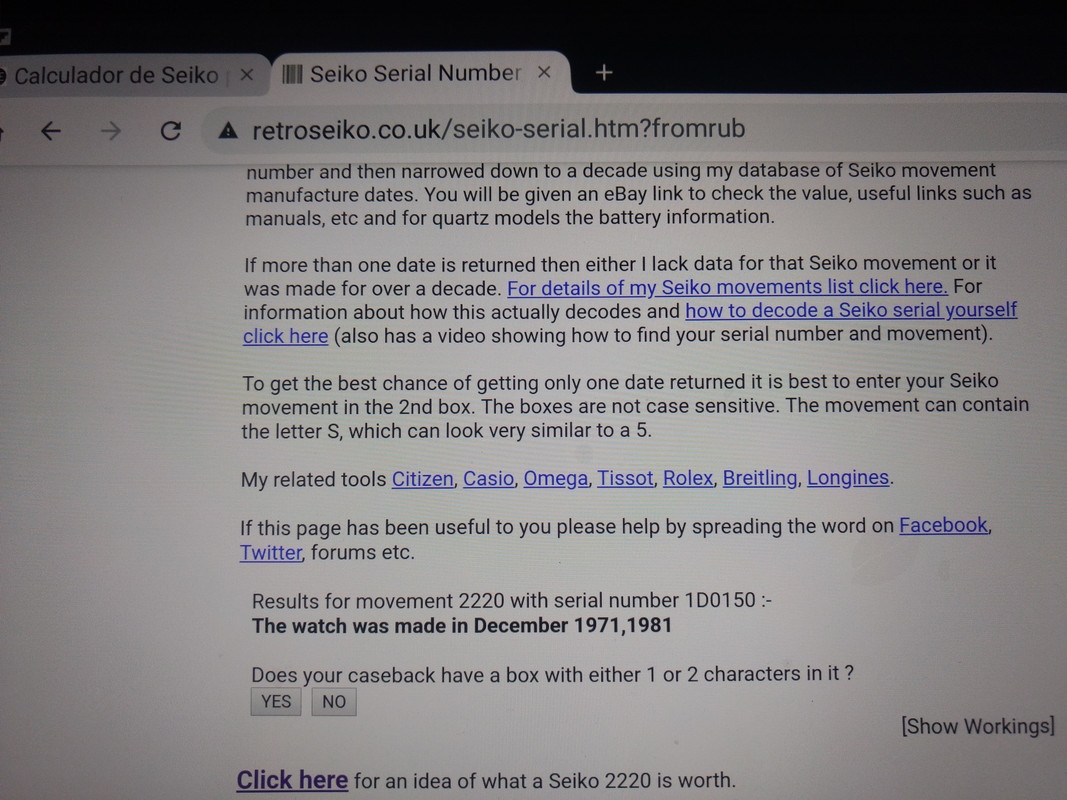This screenshot has height=800, width=1067.
Task: Follow the Facebook share link
Action: click(x=943, y=525)
